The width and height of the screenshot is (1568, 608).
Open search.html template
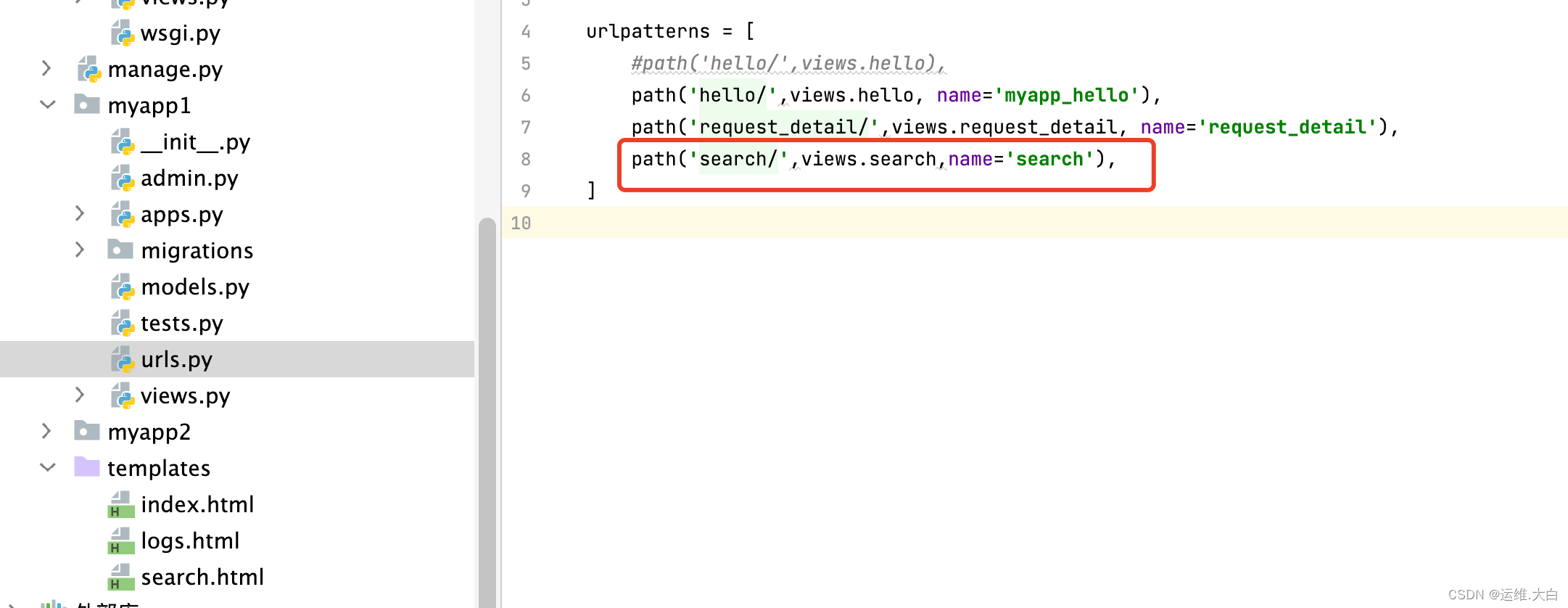pyautogui.click(x=202, y=578)
